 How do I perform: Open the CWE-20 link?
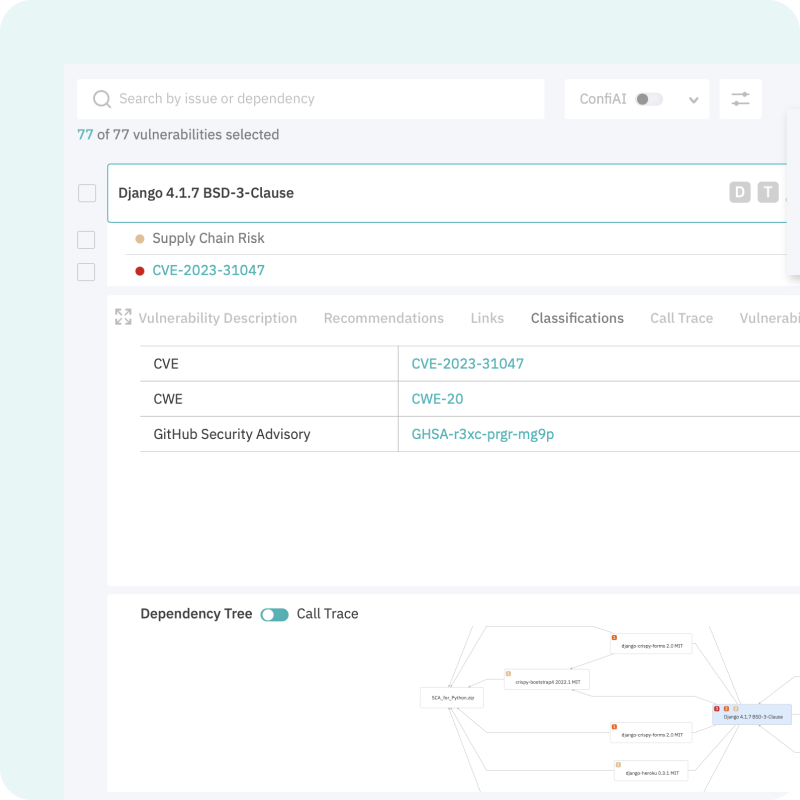[437, 399]
